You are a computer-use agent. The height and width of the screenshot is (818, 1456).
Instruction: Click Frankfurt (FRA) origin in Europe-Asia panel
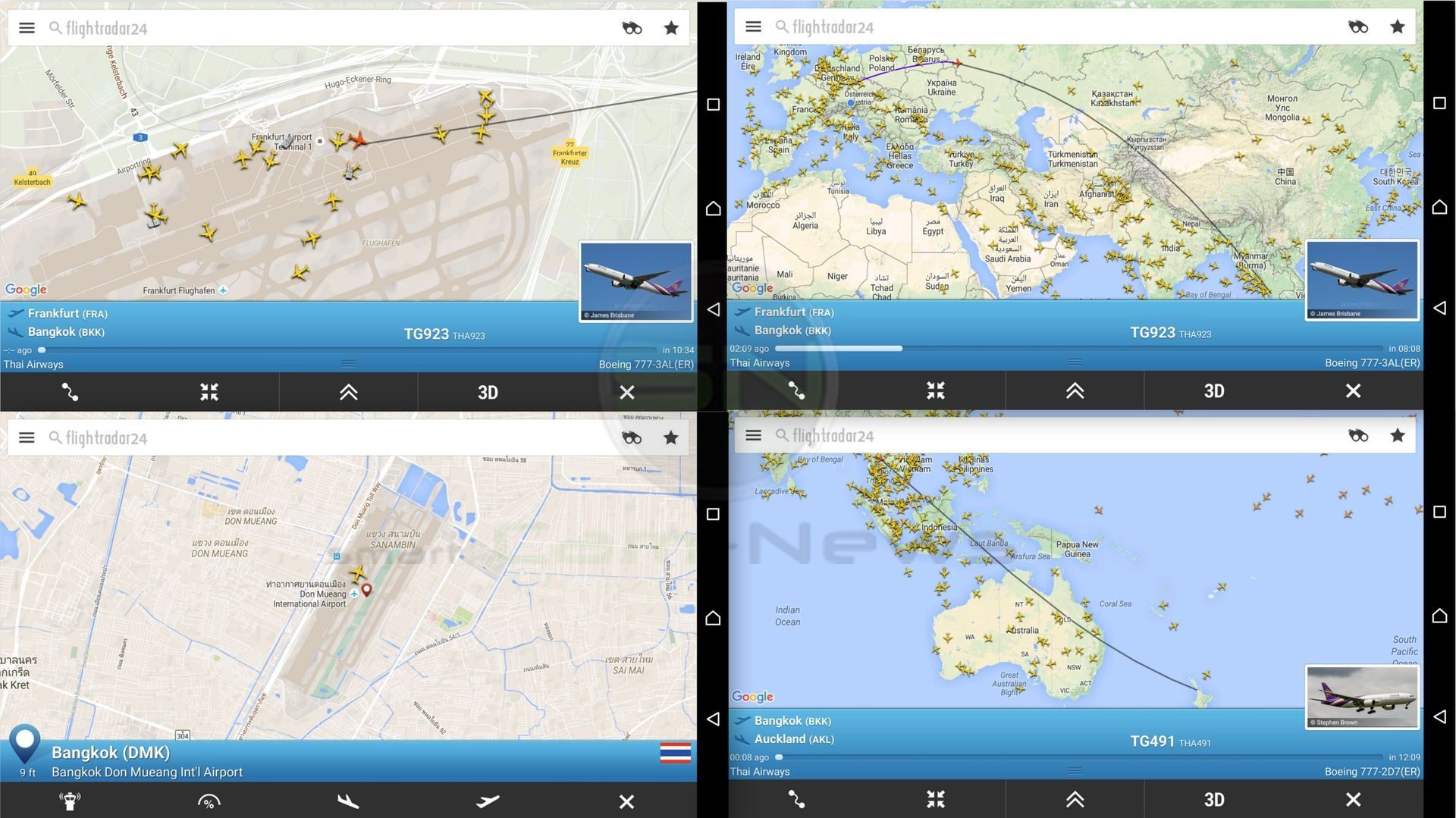coord(794,312)
